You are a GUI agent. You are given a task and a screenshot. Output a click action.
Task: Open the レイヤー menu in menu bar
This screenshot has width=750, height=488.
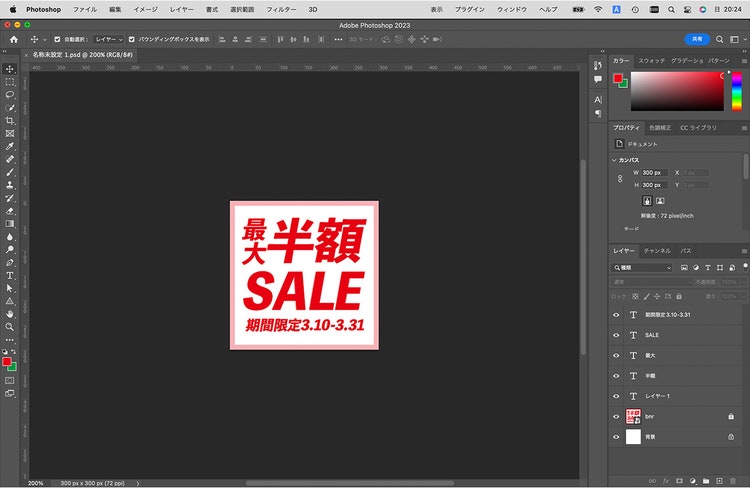[182, 10]
